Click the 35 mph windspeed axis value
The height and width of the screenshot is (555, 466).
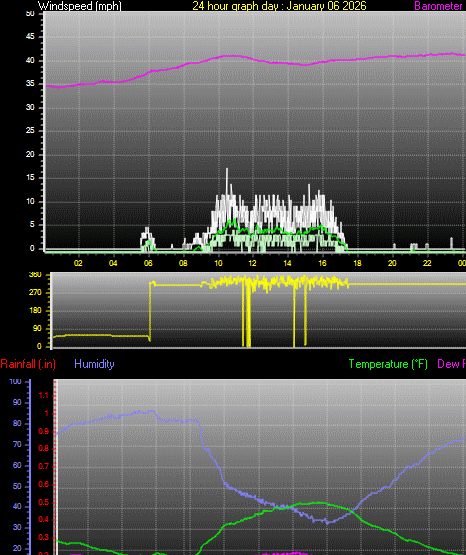(x=30, y=84)
